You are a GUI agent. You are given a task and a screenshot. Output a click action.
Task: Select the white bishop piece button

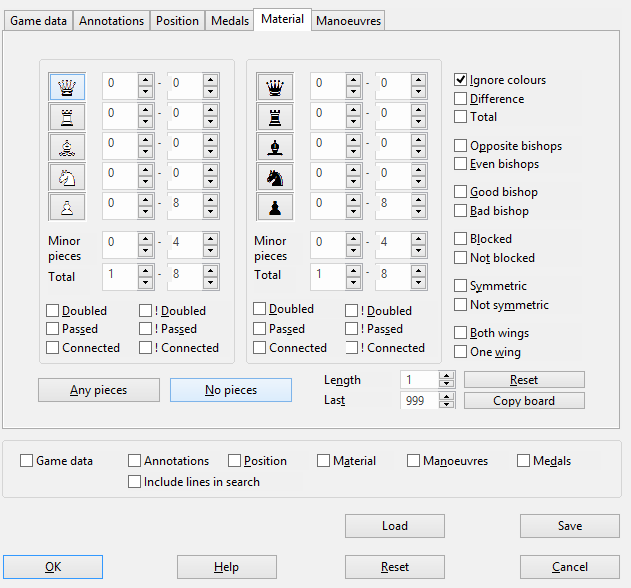coord(67,147)
